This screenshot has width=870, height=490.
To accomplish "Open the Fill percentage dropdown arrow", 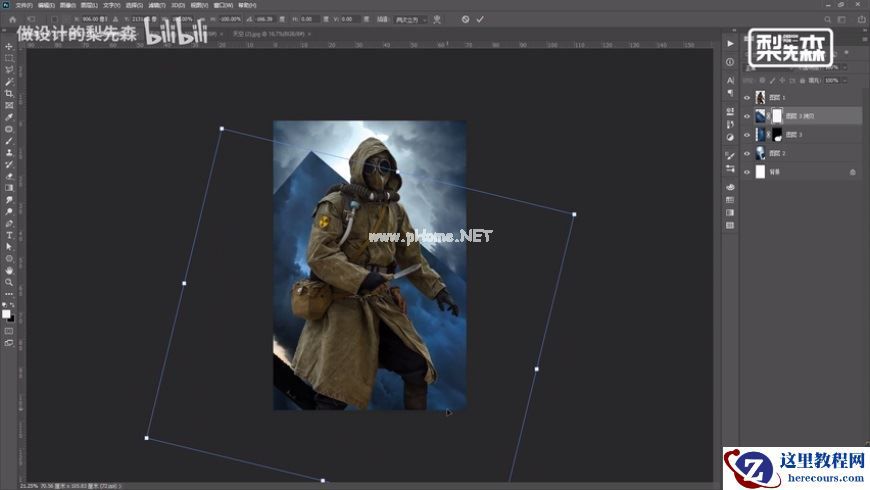I will [844, 80].
